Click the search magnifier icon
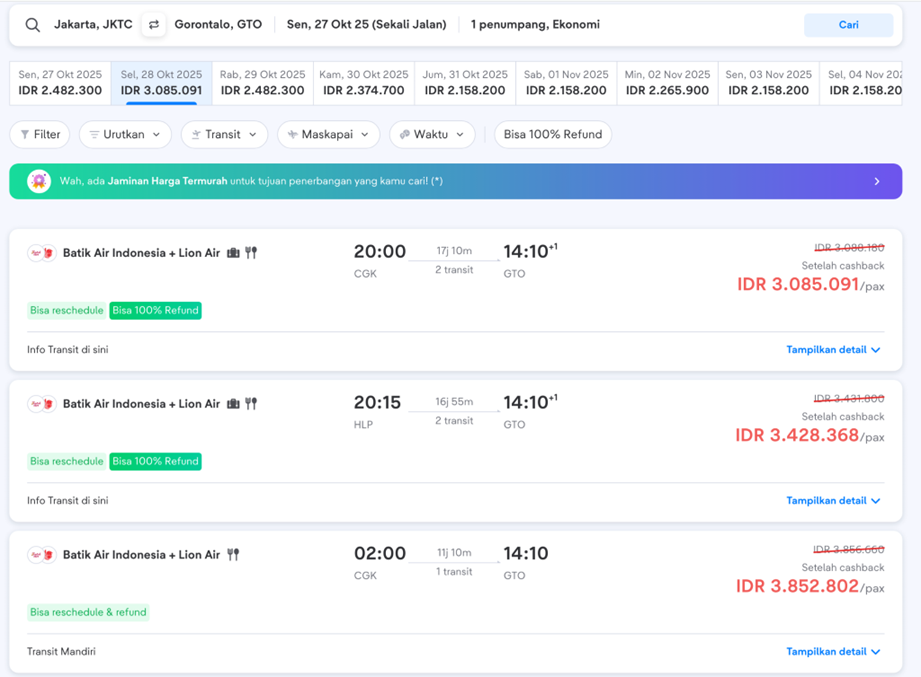 [x=33, y=25]
